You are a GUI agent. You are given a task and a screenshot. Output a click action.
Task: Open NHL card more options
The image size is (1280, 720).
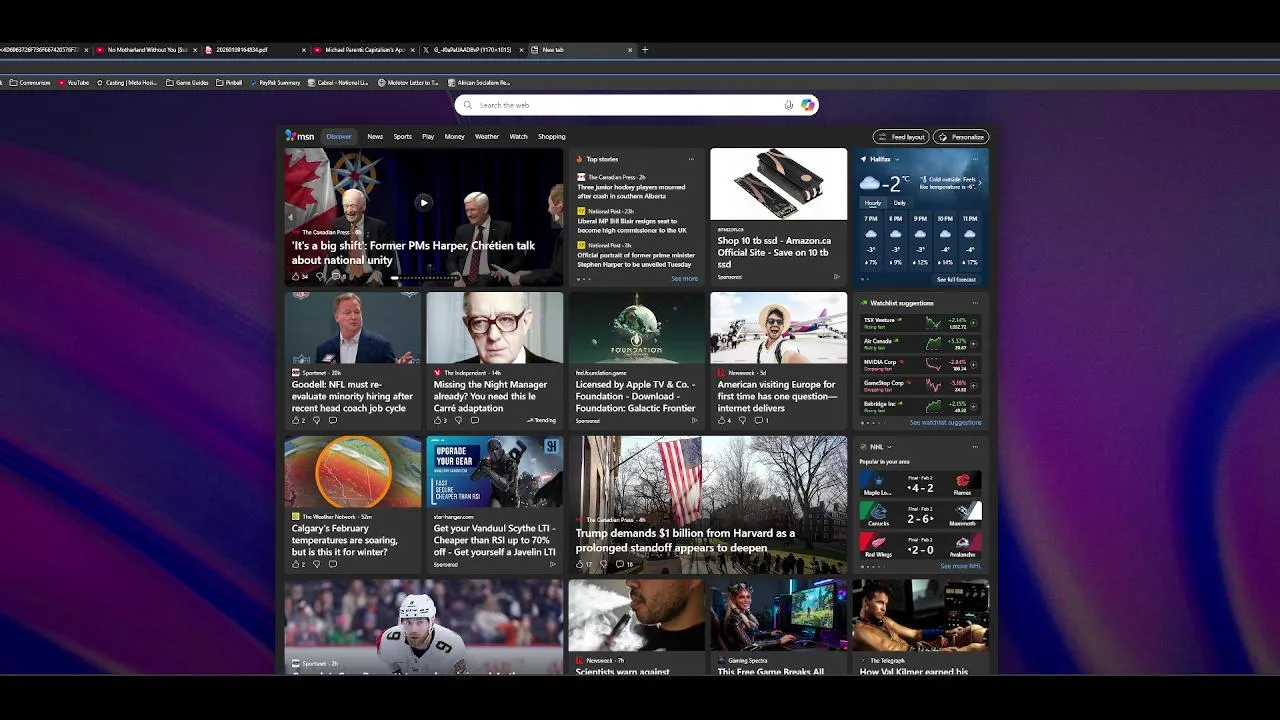(x=975, y=447)
